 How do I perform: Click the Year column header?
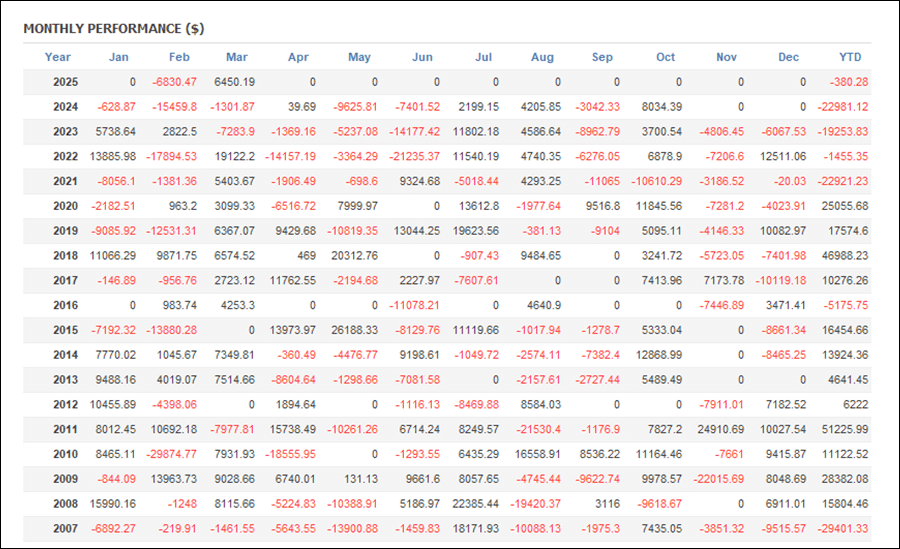pos(57,57)
